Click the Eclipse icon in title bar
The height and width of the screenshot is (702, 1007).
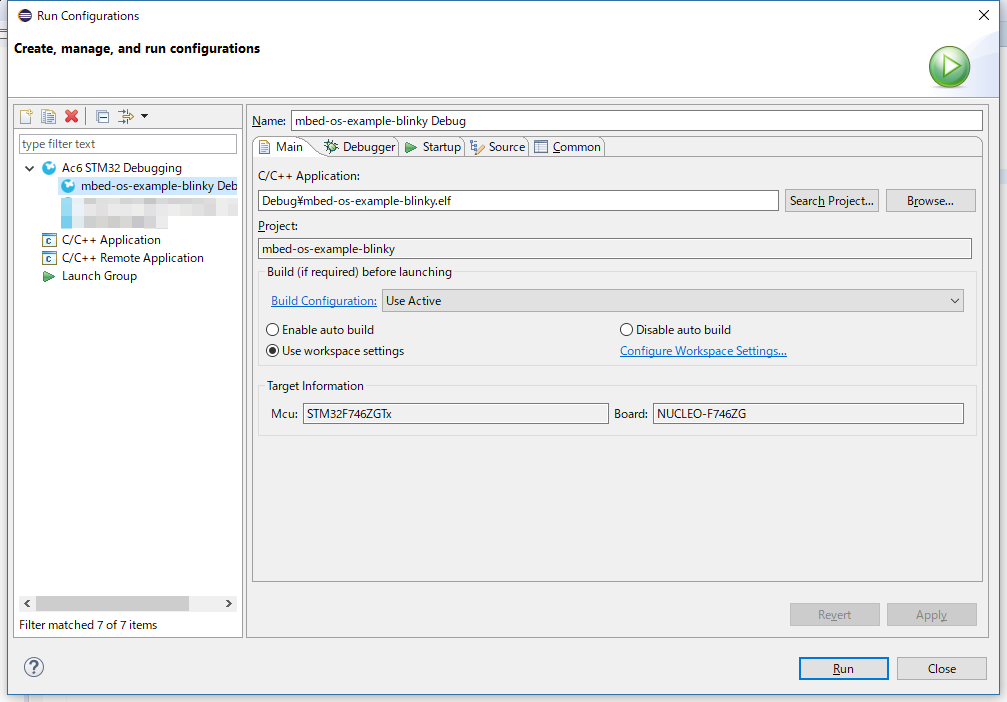25,15
